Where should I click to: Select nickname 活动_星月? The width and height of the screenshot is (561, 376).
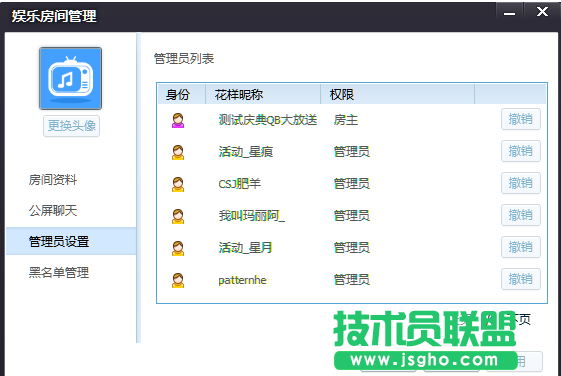click(x=245, y=248)
